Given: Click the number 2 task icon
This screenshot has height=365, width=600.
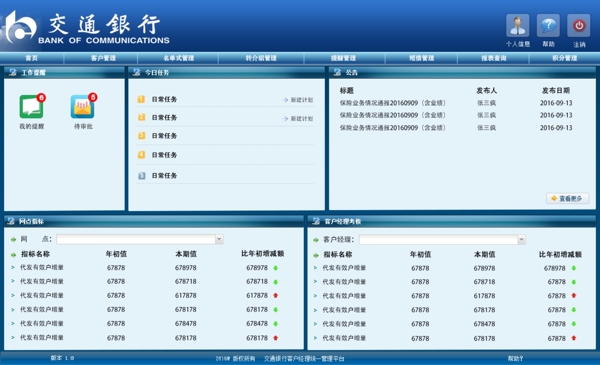Looking at the screenshot, I should point(141,117).
